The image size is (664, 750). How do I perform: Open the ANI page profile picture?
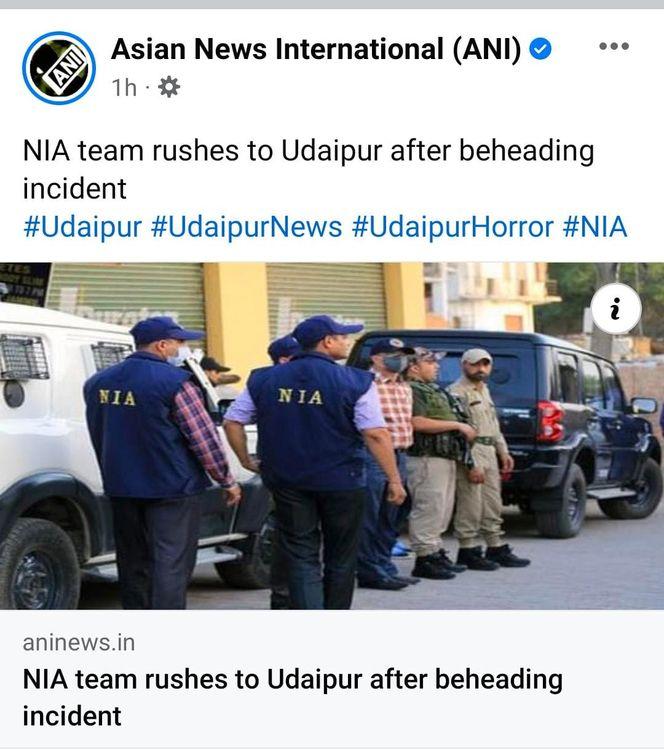pyautogui.click(x=58, y=68)
